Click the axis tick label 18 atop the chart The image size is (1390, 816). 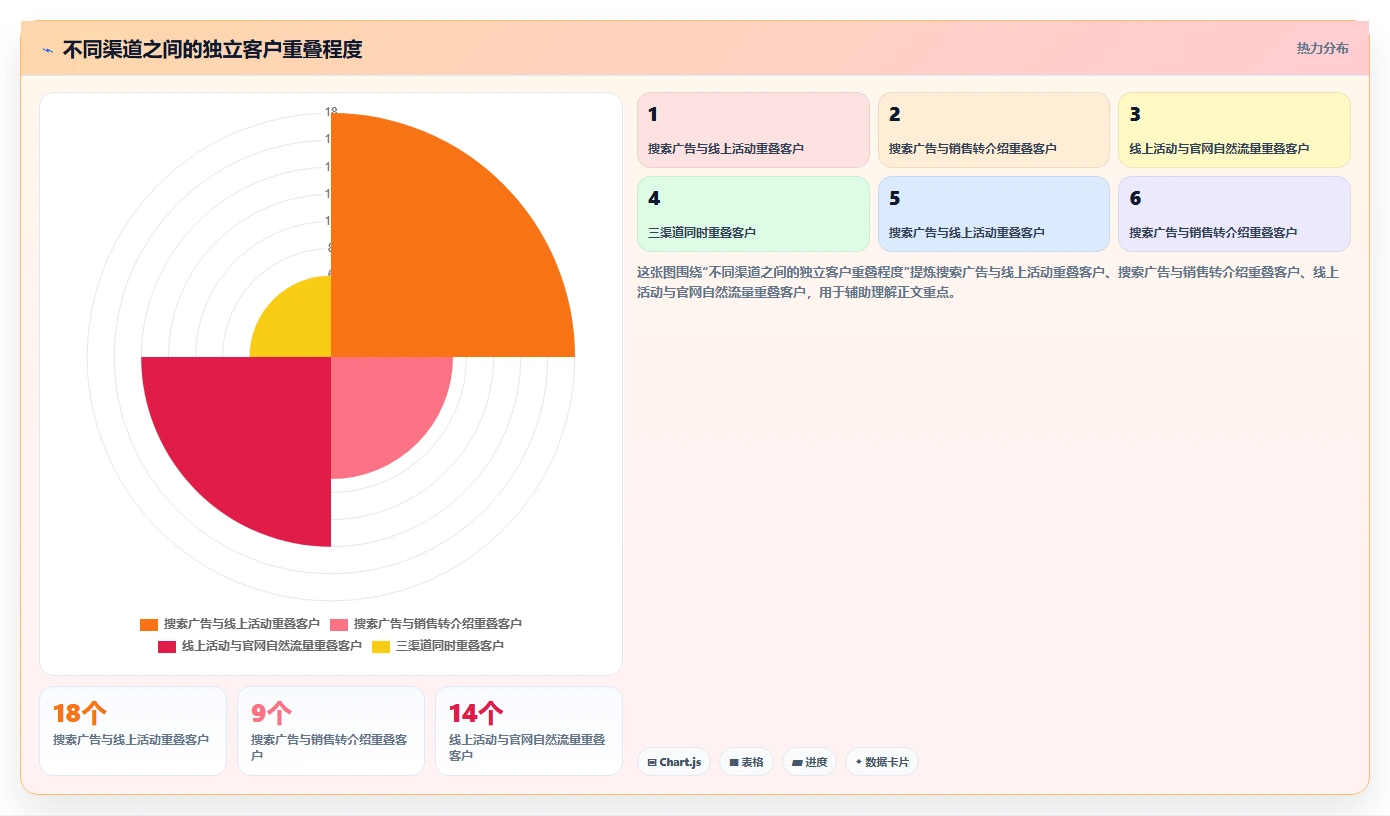coord(331,111)
